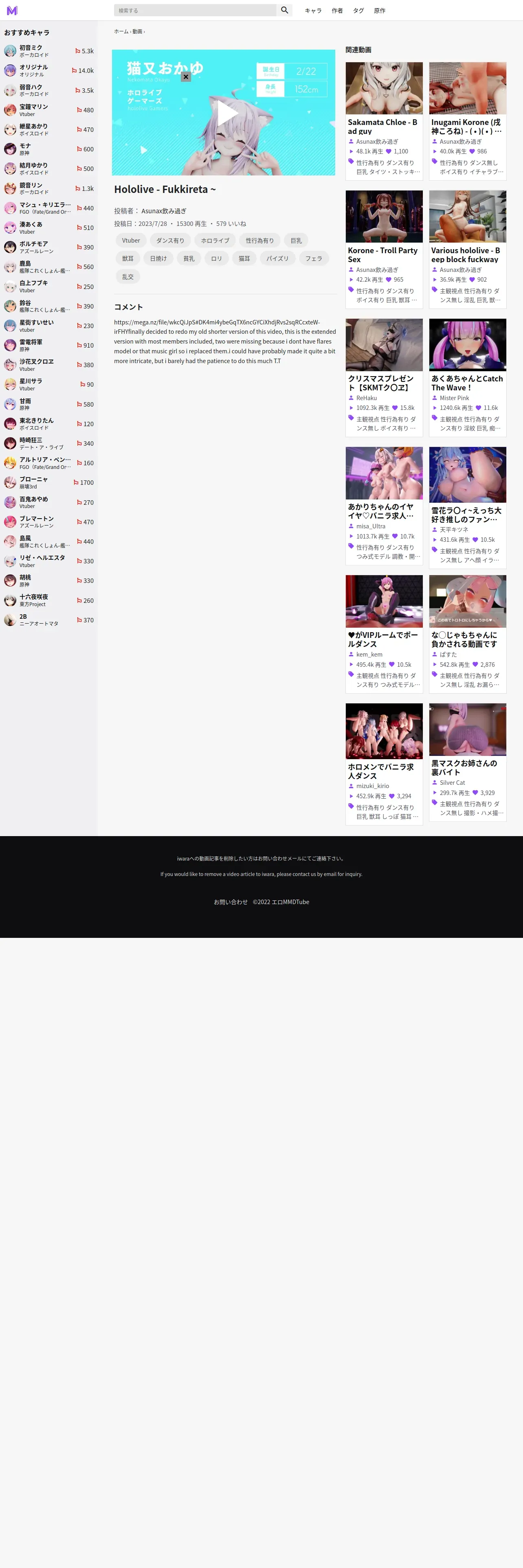Screen dimensions: 523x1568
Task: Open uploader Asunax飲み過ぎ next to 投稿者
Action: tap(164, 211)
